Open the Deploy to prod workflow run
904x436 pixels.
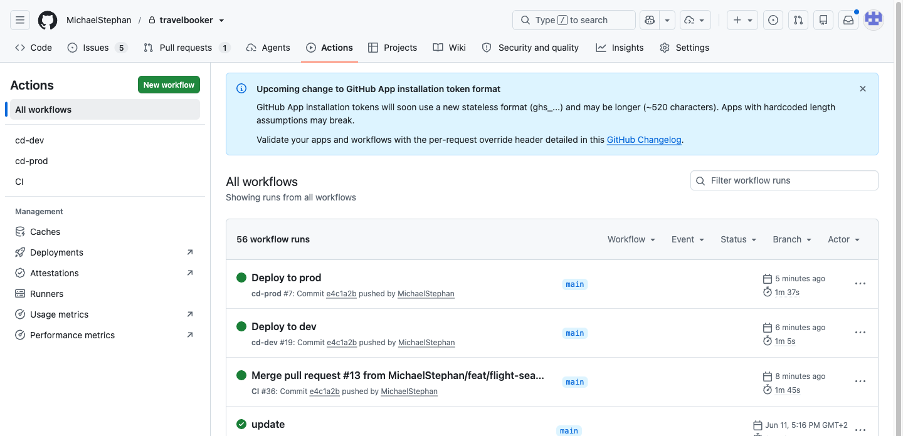click(x=286, y=278)
